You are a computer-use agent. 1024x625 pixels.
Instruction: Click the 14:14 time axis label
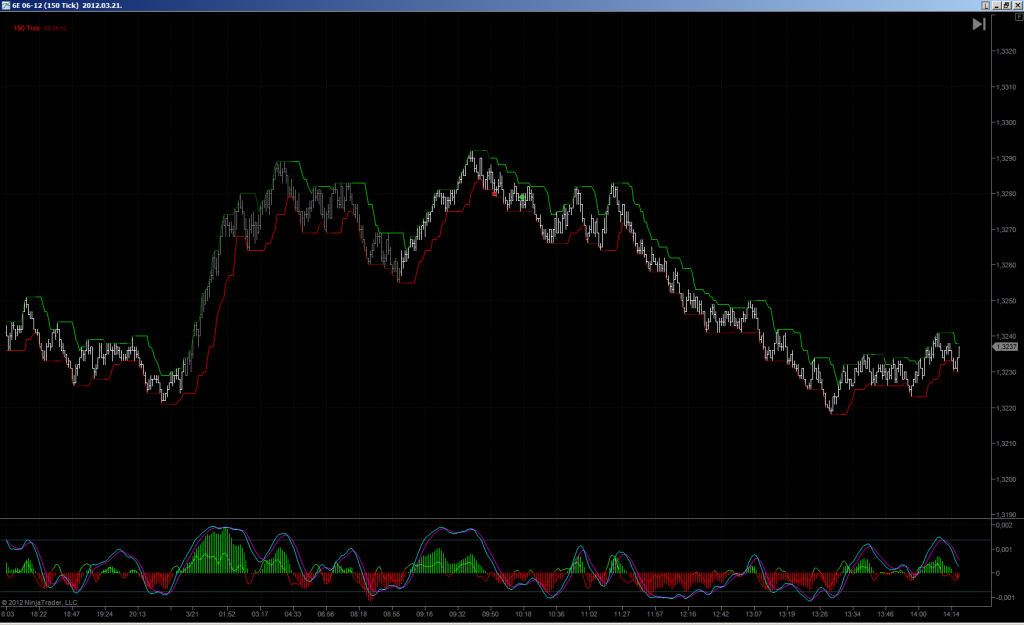(952, 614)
